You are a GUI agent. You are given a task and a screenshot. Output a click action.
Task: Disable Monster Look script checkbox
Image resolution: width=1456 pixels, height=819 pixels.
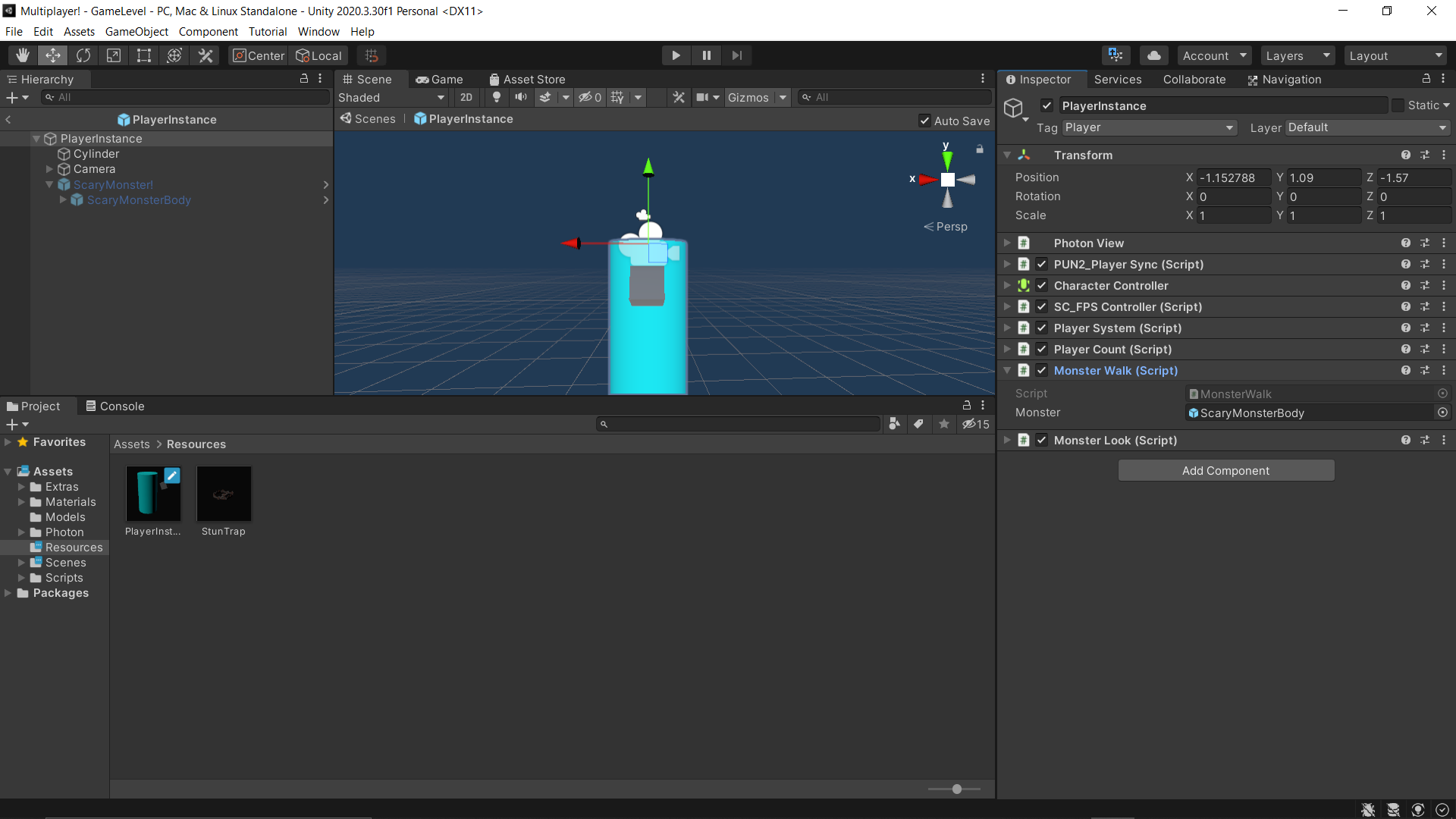coord(1042,441)
